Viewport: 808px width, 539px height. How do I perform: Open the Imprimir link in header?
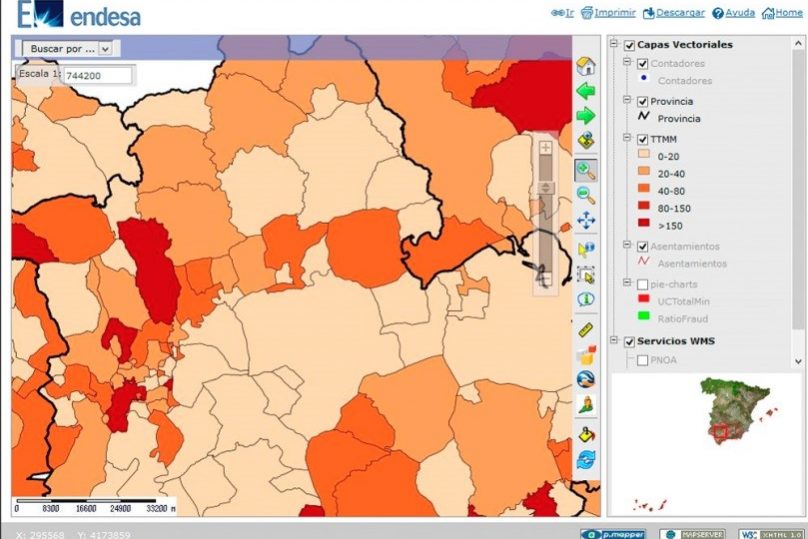tap(609, 13)
